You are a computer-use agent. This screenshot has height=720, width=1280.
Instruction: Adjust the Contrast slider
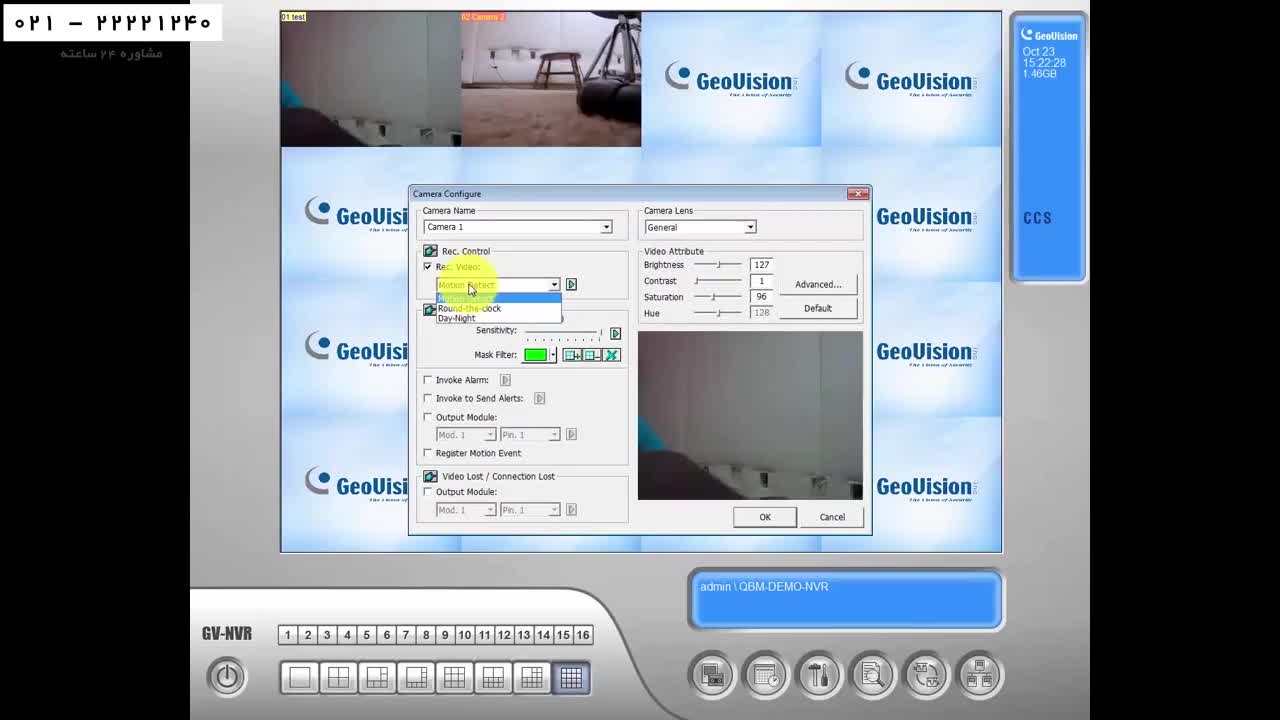[719, 281]
